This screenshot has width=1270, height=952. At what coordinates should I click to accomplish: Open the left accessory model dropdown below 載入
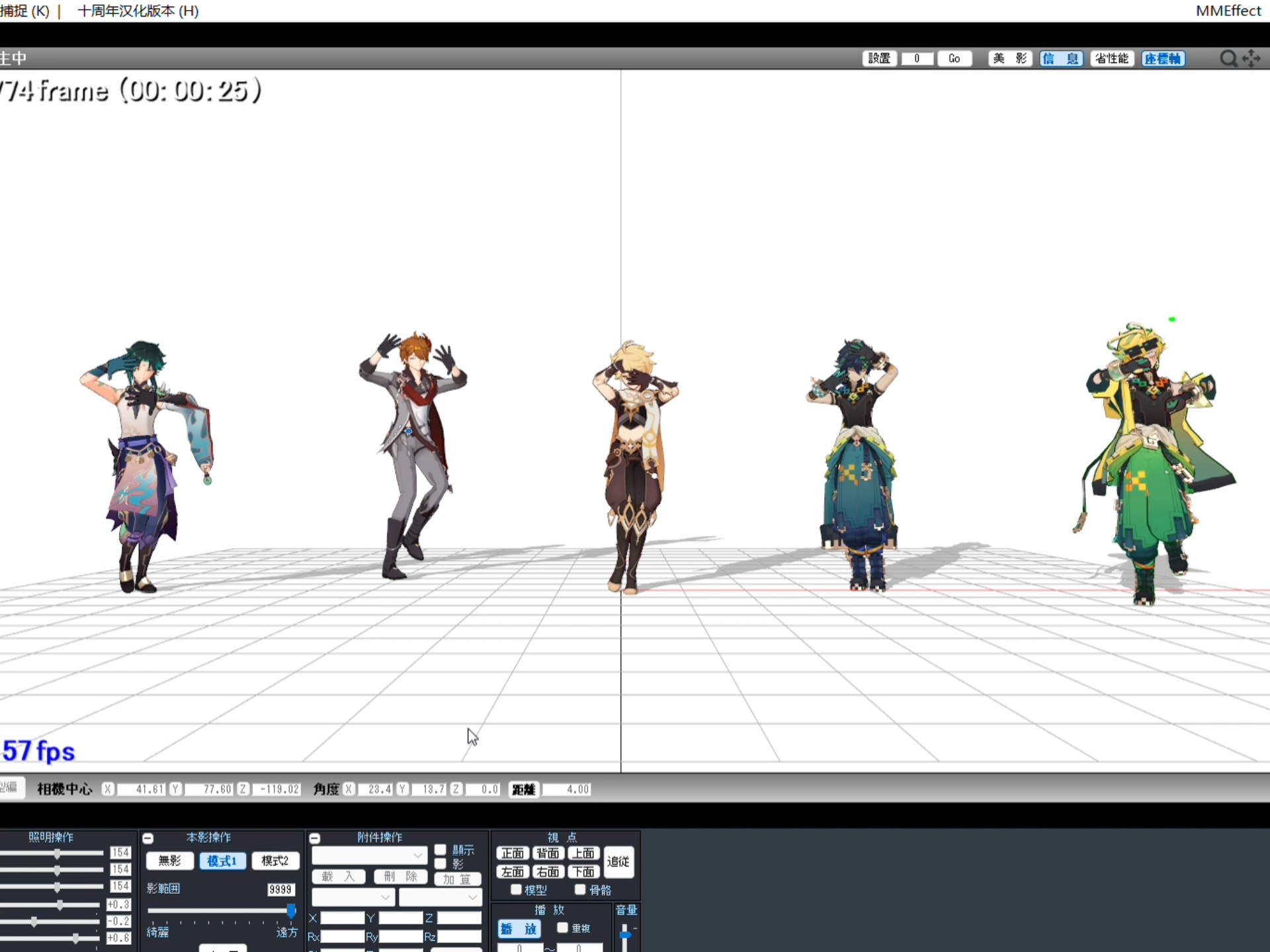point(353,897)
